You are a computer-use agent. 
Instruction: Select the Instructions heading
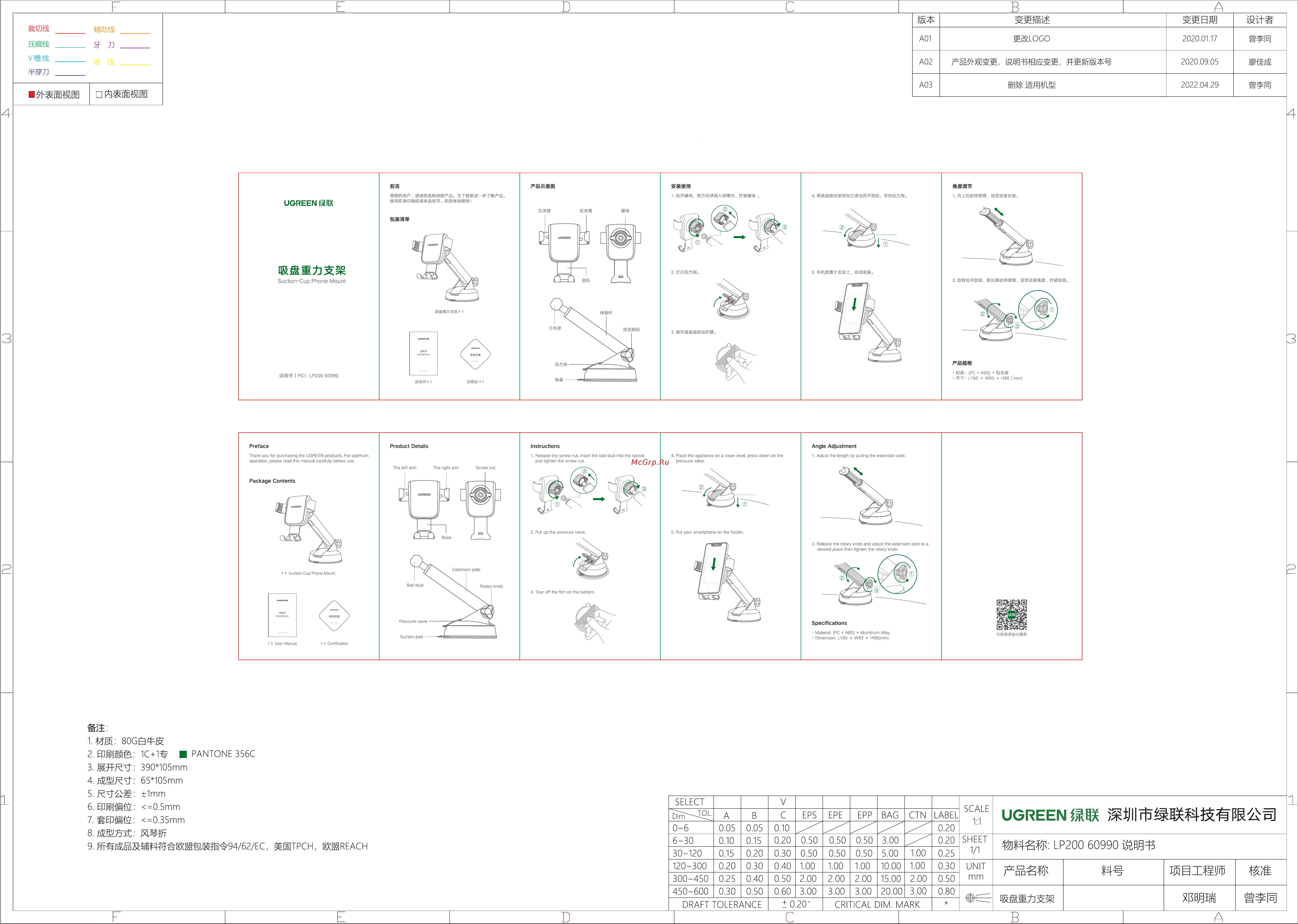[x=545, y=446]
